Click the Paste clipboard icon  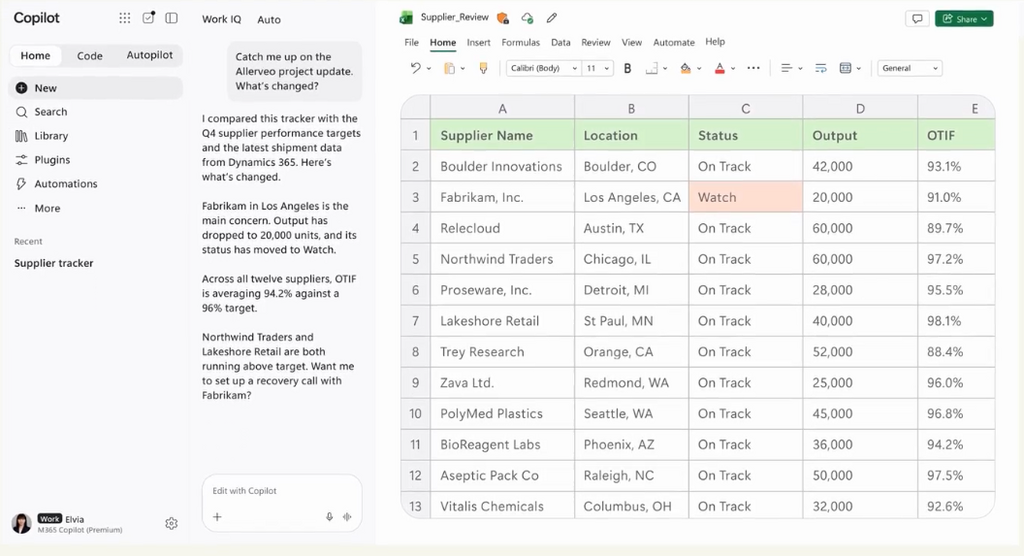point(449,68)
